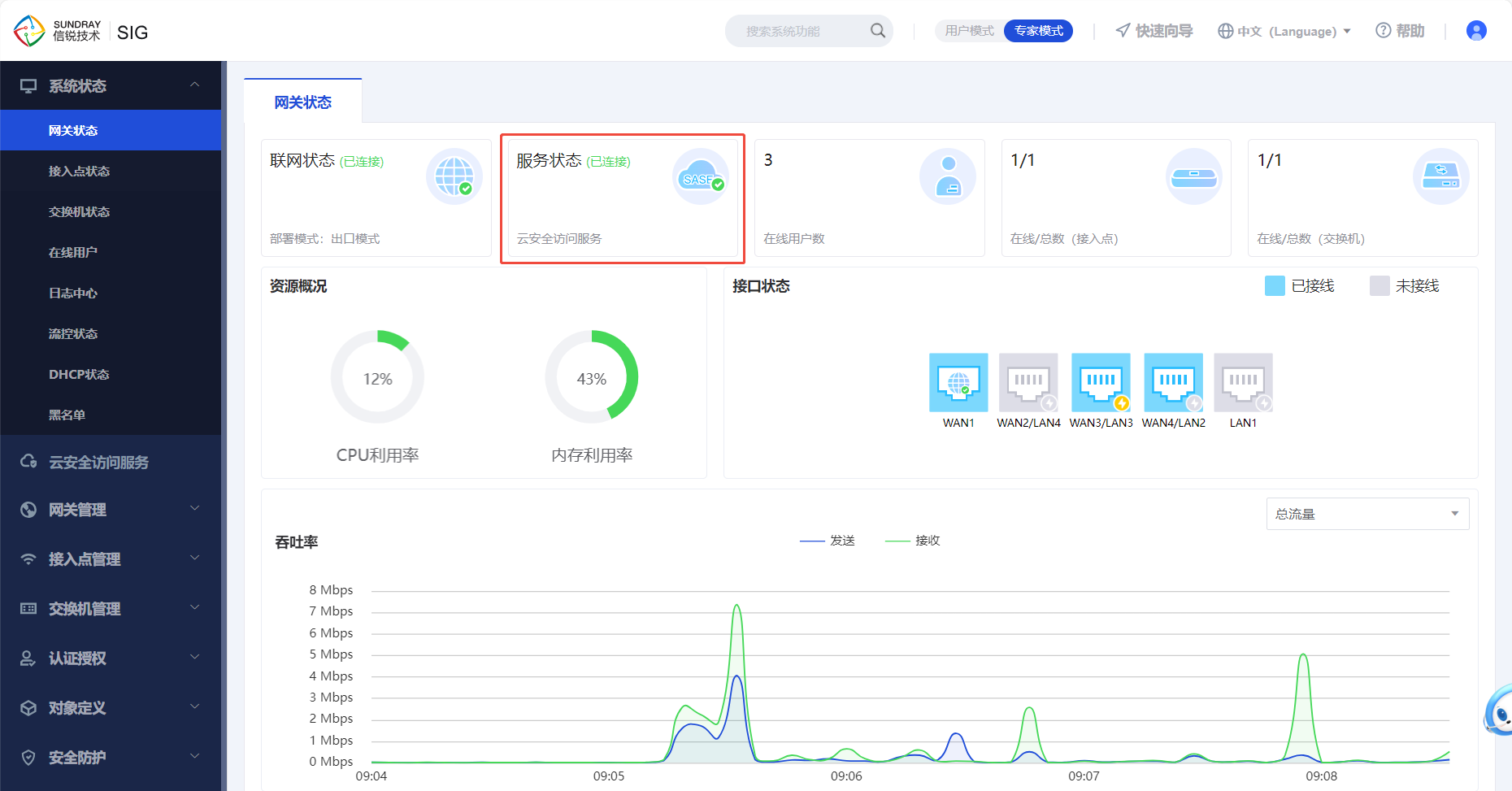Click the help question-mark icon
1512x791 pixels.
(1383, 31)
